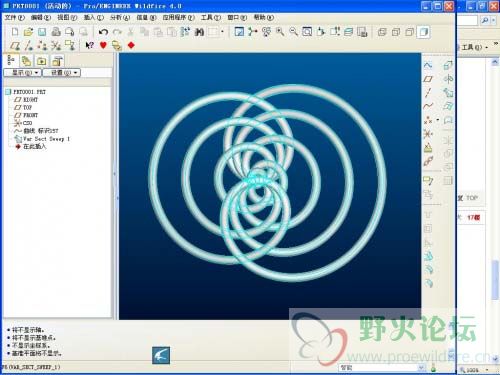Click the Zoom In magnifier icon
The image size is (500, 375).
[x=280, y=32]
